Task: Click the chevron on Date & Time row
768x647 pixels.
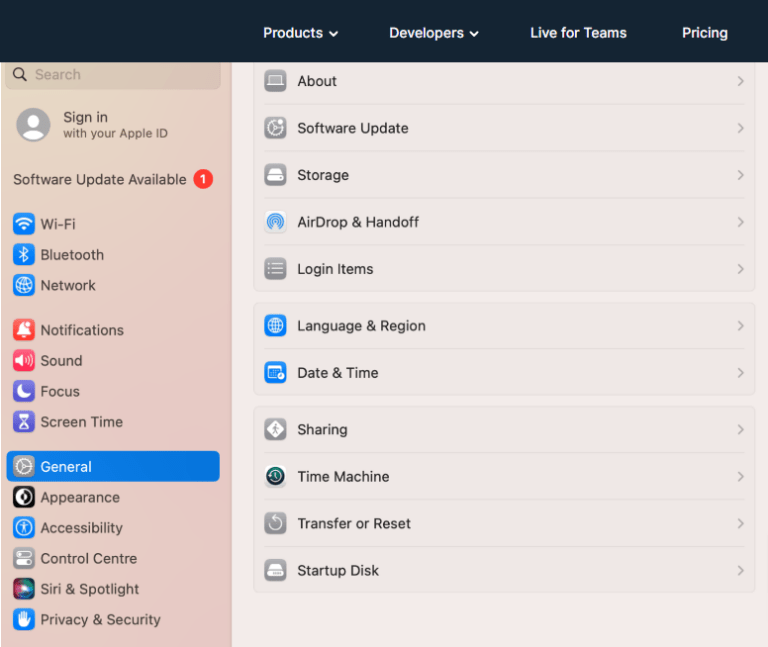Action: click(x=741, y=373)
